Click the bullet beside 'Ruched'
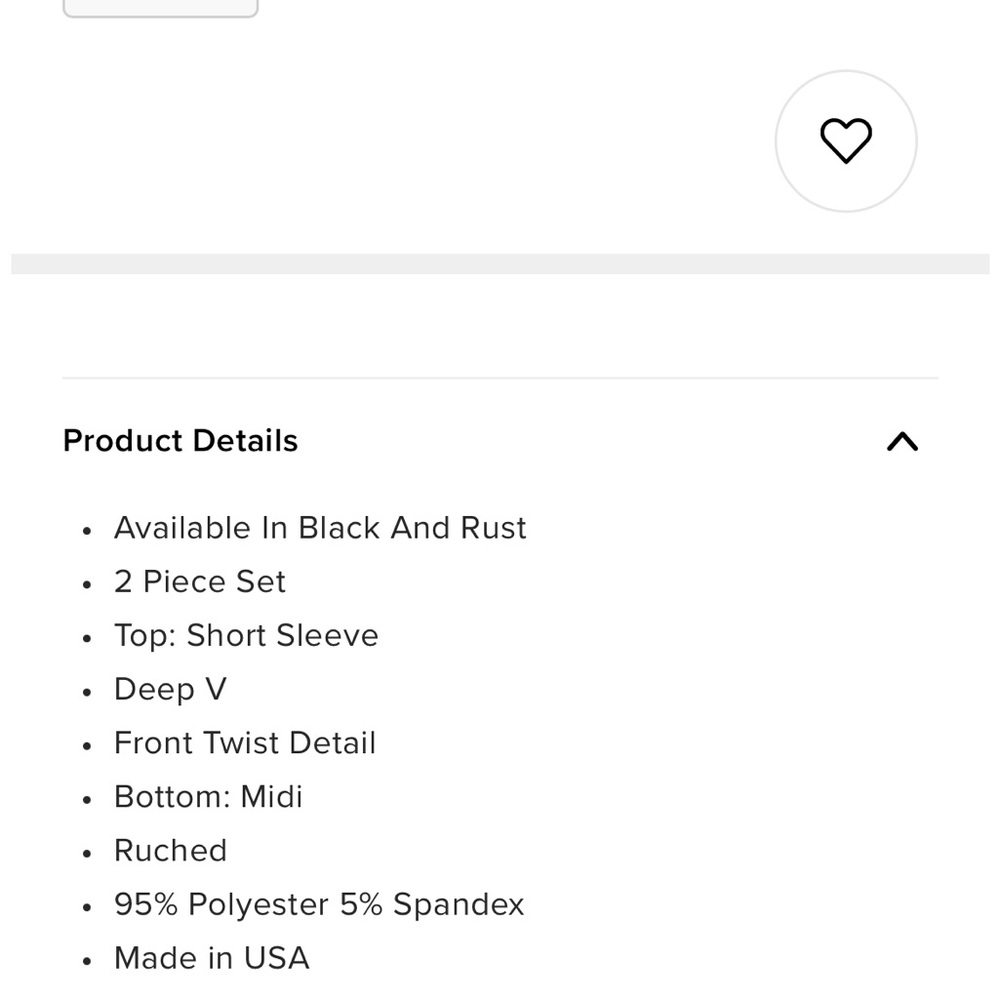The height and width of the screenshot is (1000, 1000). pyautogui.click(x=88, y=853)
